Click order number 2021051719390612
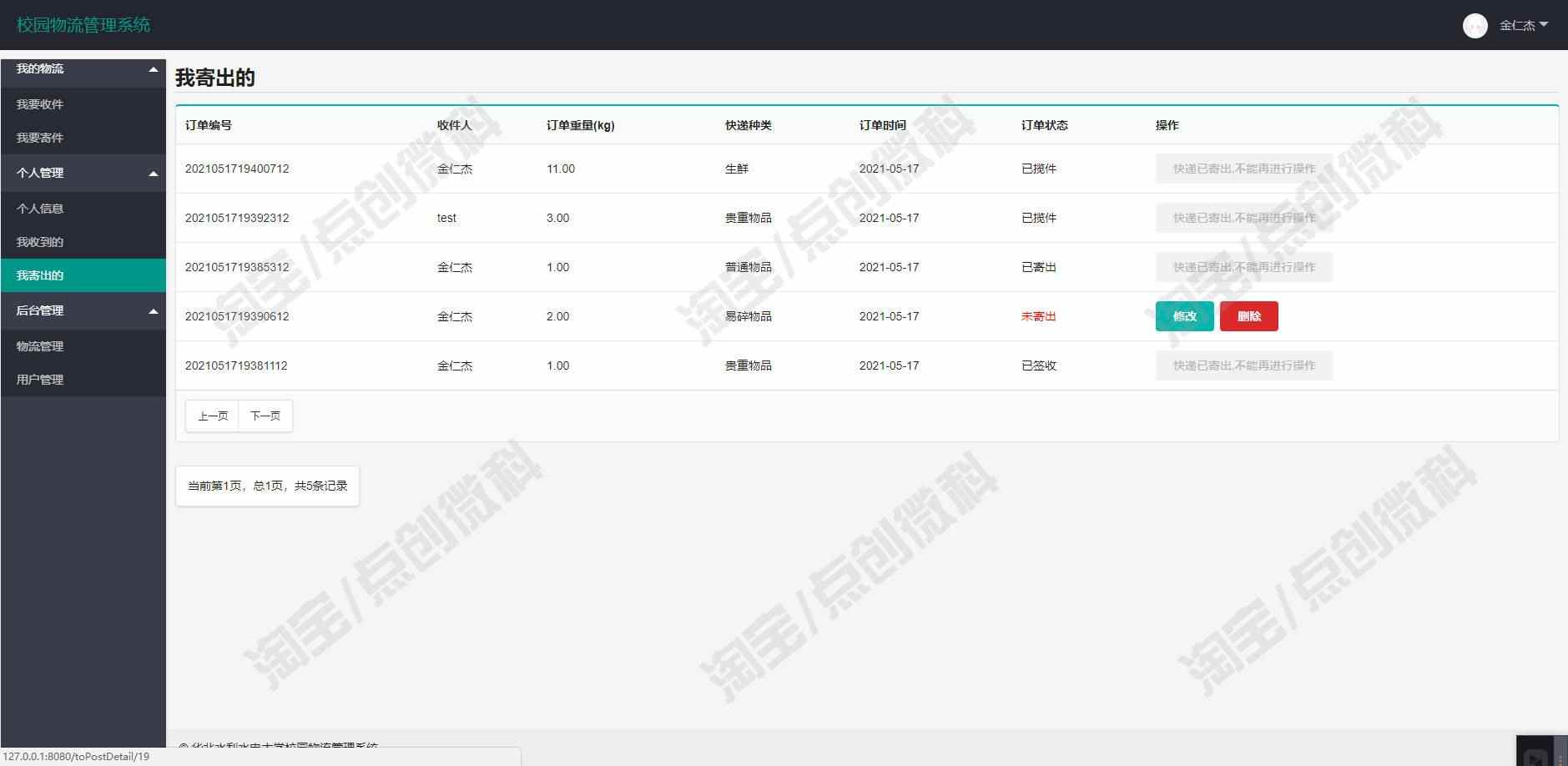Image resolution: width=1568 pixels, height=766 pixels. point(237,316)
